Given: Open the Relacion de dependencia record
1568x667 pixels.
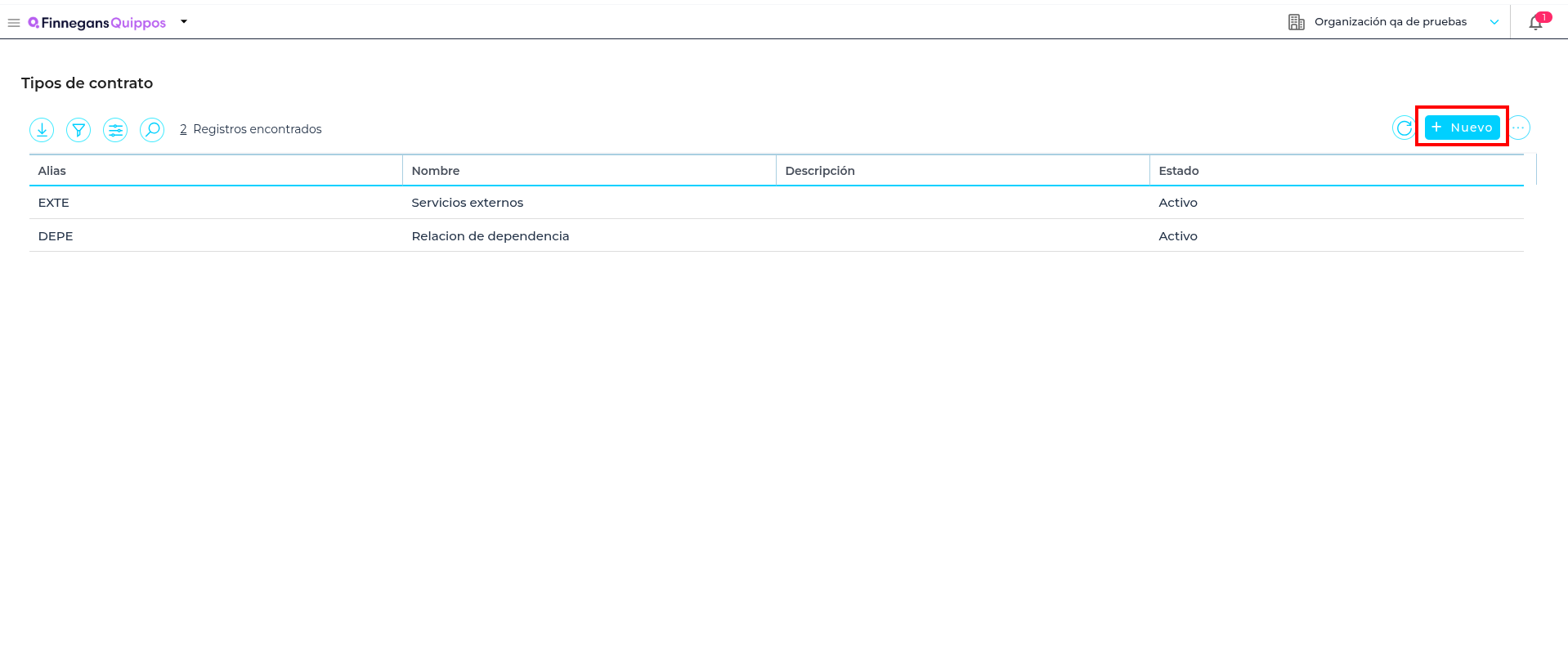Looking at the screenshot, I should coord(490,236).
